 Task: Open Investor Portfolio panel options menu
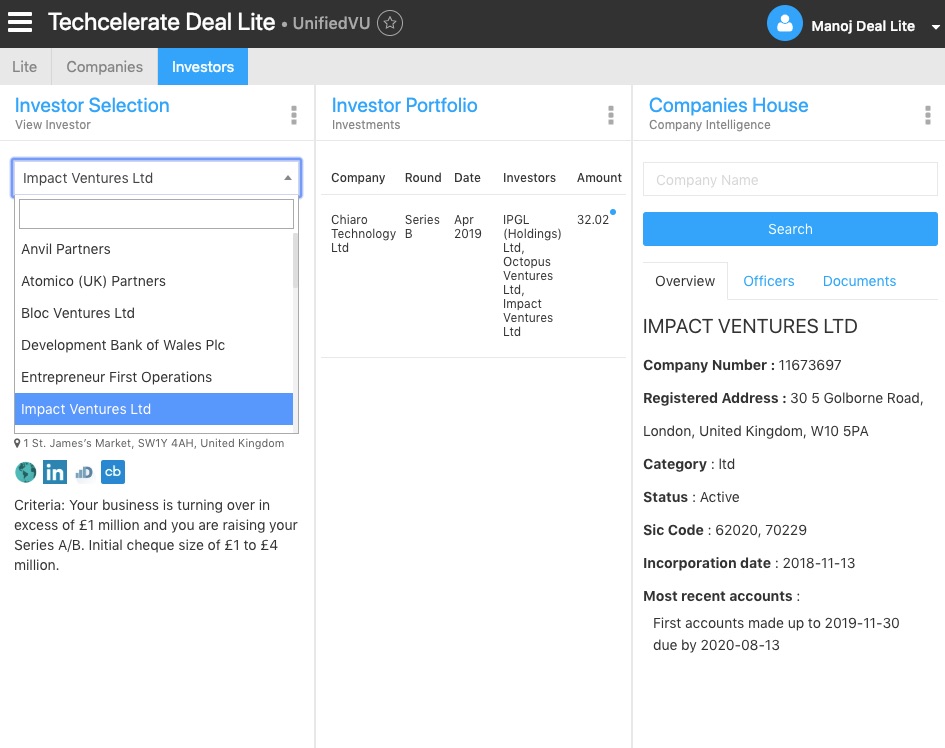click(610, 115)
